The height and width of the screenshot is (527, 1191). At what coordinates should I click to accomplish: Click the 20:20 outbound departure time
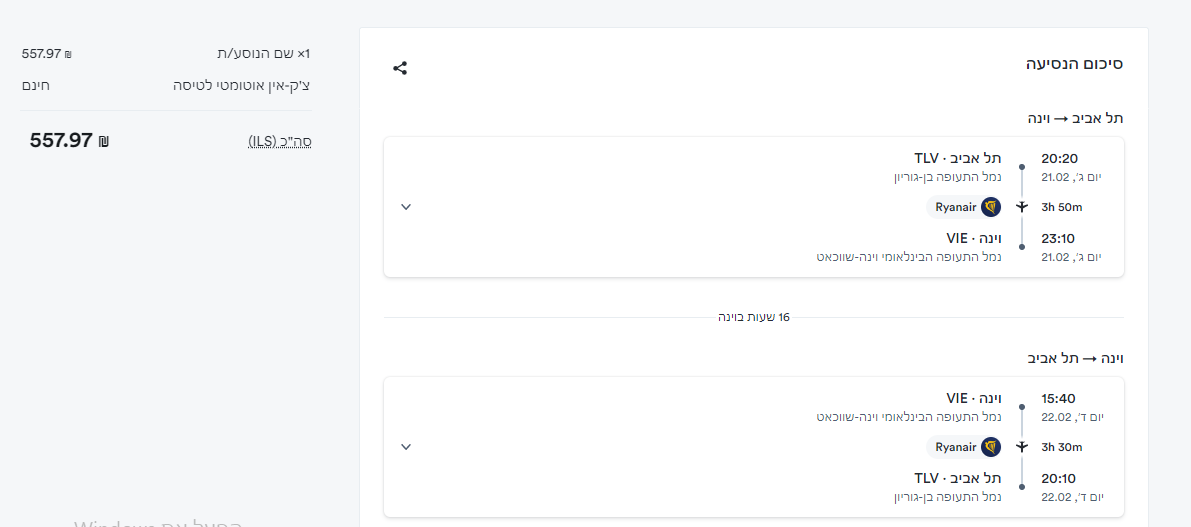[1059, 158]
